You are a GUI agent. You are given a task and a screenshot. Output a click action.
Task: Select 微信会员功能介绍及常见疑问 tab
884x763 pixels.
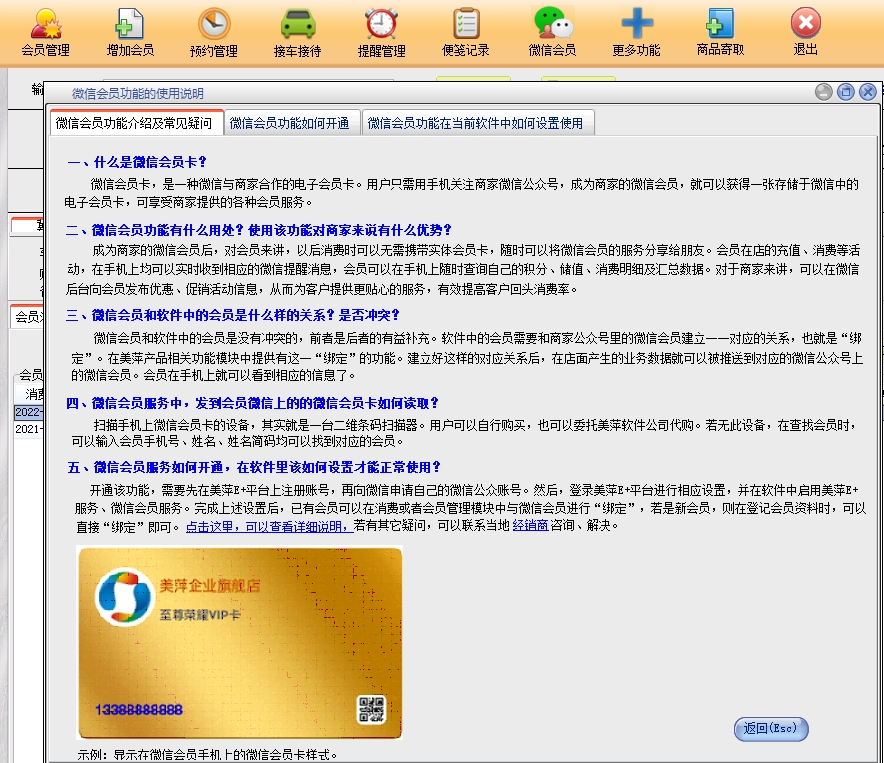(x=134, y=123)
